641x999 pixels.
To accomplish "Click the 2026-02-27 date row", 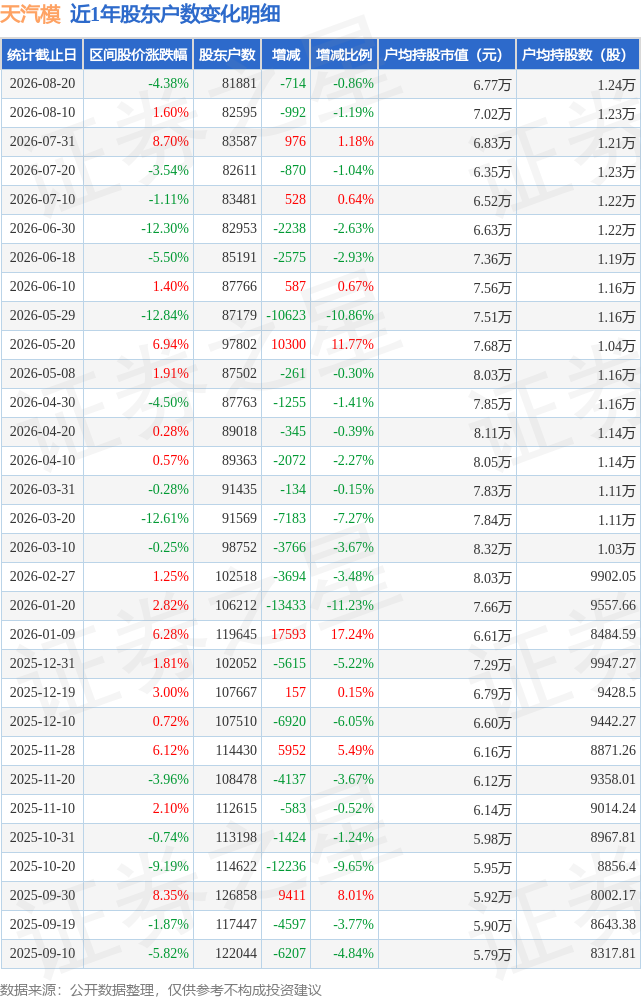I will (320, 576).
